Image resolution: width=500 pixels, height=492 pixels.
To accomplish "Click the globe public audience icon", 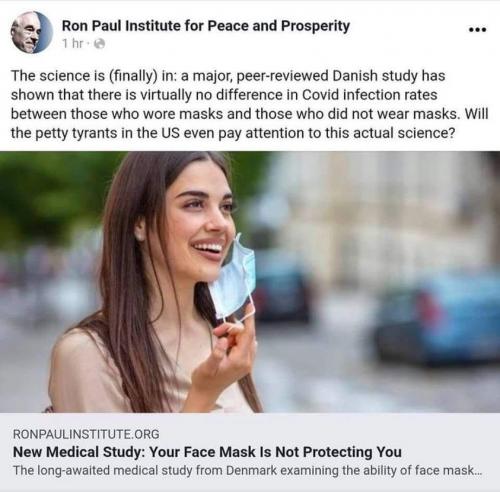I will [99, 44].
